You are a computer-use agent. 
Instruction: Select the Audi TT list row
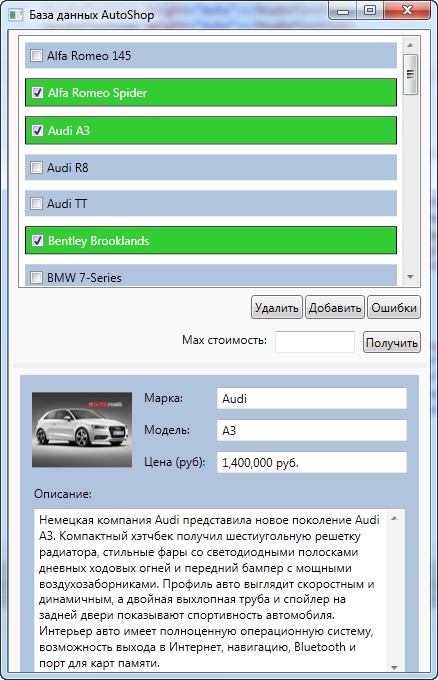(x=211, y=203)
